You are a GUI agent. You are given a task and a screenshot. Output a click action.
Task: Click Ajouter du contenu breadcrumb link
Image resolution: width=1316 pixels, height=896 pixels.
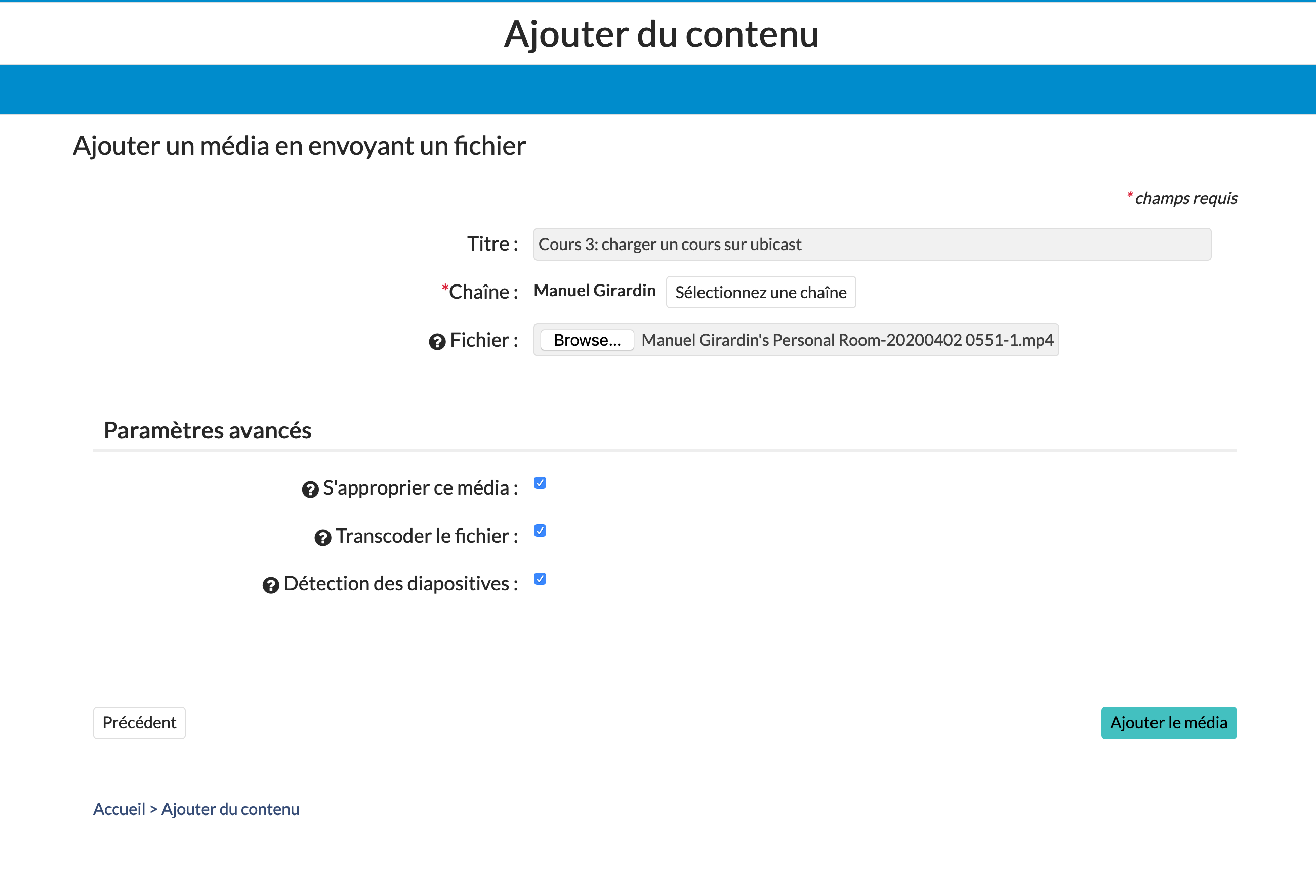(230, 809)
